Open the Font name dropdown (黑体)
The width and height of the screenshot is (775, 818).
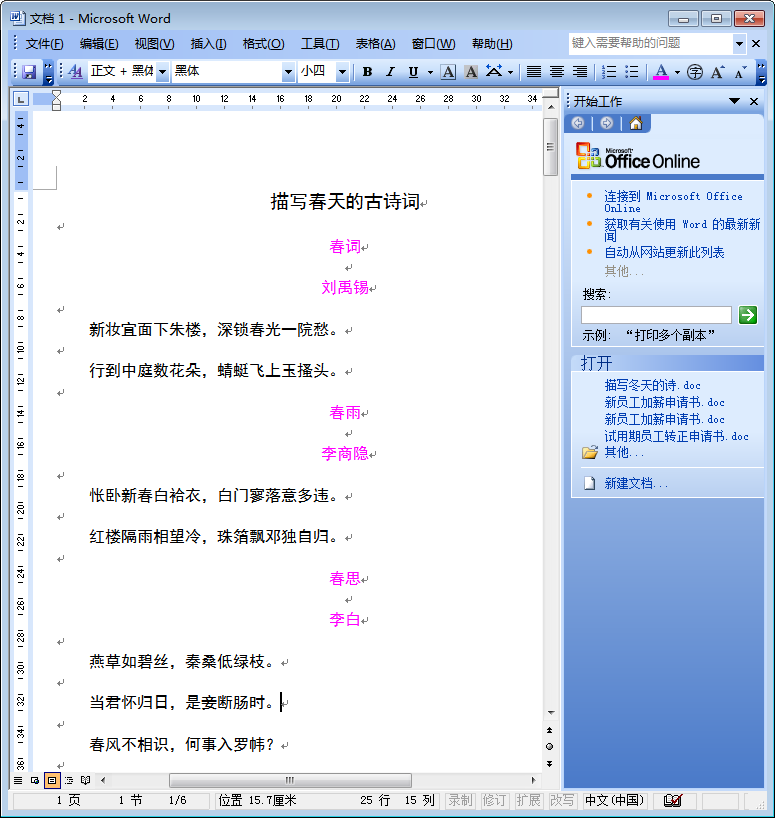click(288, 71)
